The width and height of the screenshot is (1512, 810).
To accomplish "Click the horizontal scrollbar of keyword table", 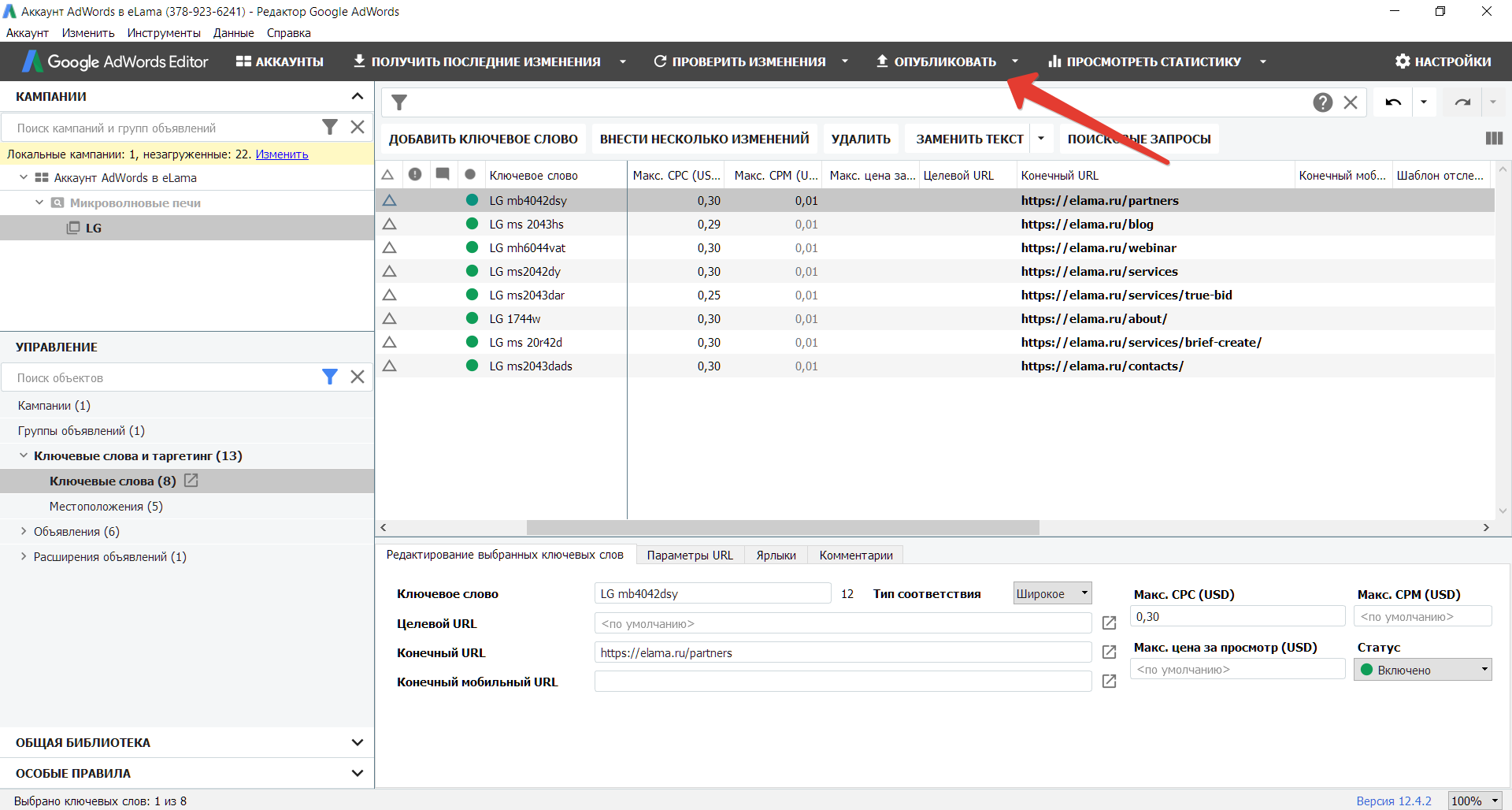I will point(783,527).
